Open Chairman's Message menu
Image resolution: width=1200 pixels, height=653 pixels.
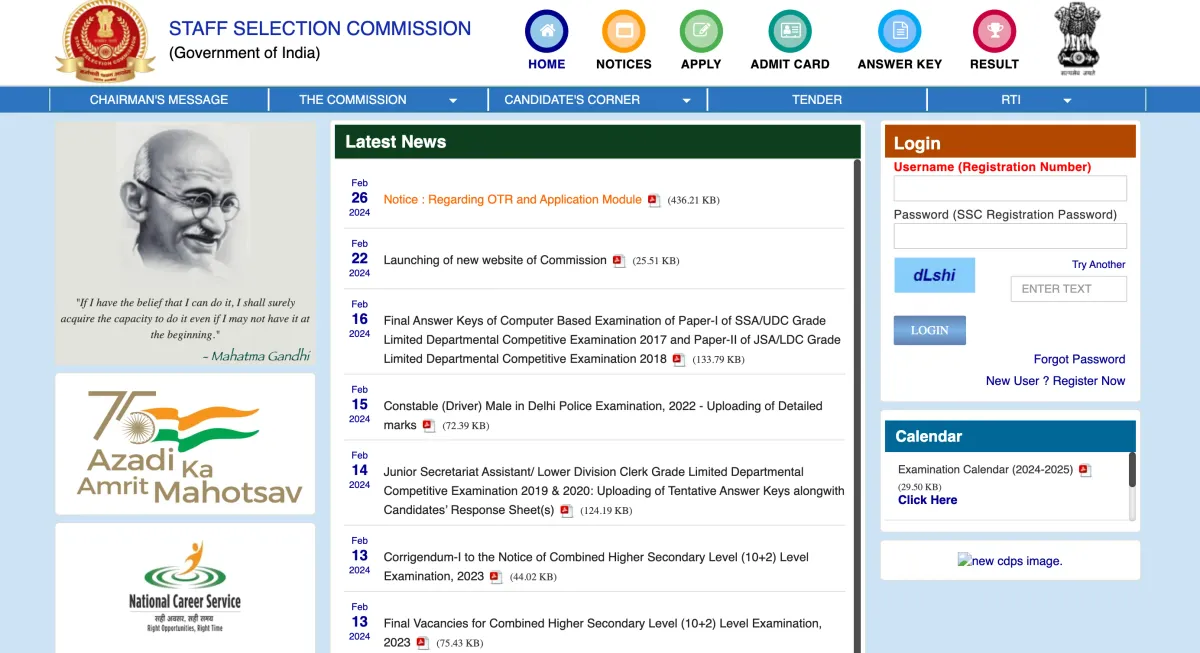(x=159, y=100)
